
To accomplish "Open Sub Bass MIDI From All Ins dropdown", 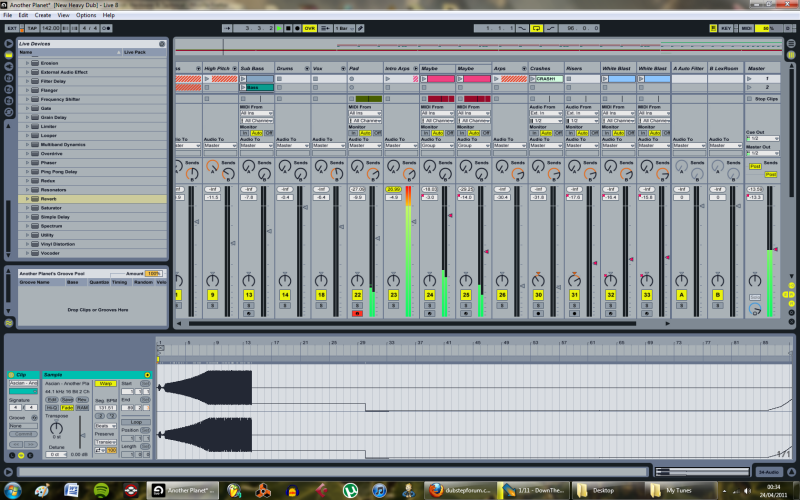I will (x=257, y=113).
